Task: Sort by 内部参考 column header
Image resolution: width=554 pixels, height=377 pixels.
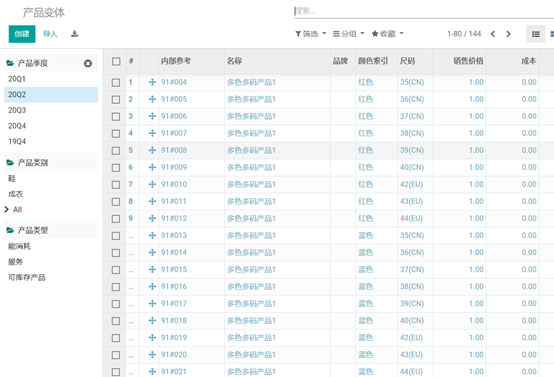Action: 176,61
